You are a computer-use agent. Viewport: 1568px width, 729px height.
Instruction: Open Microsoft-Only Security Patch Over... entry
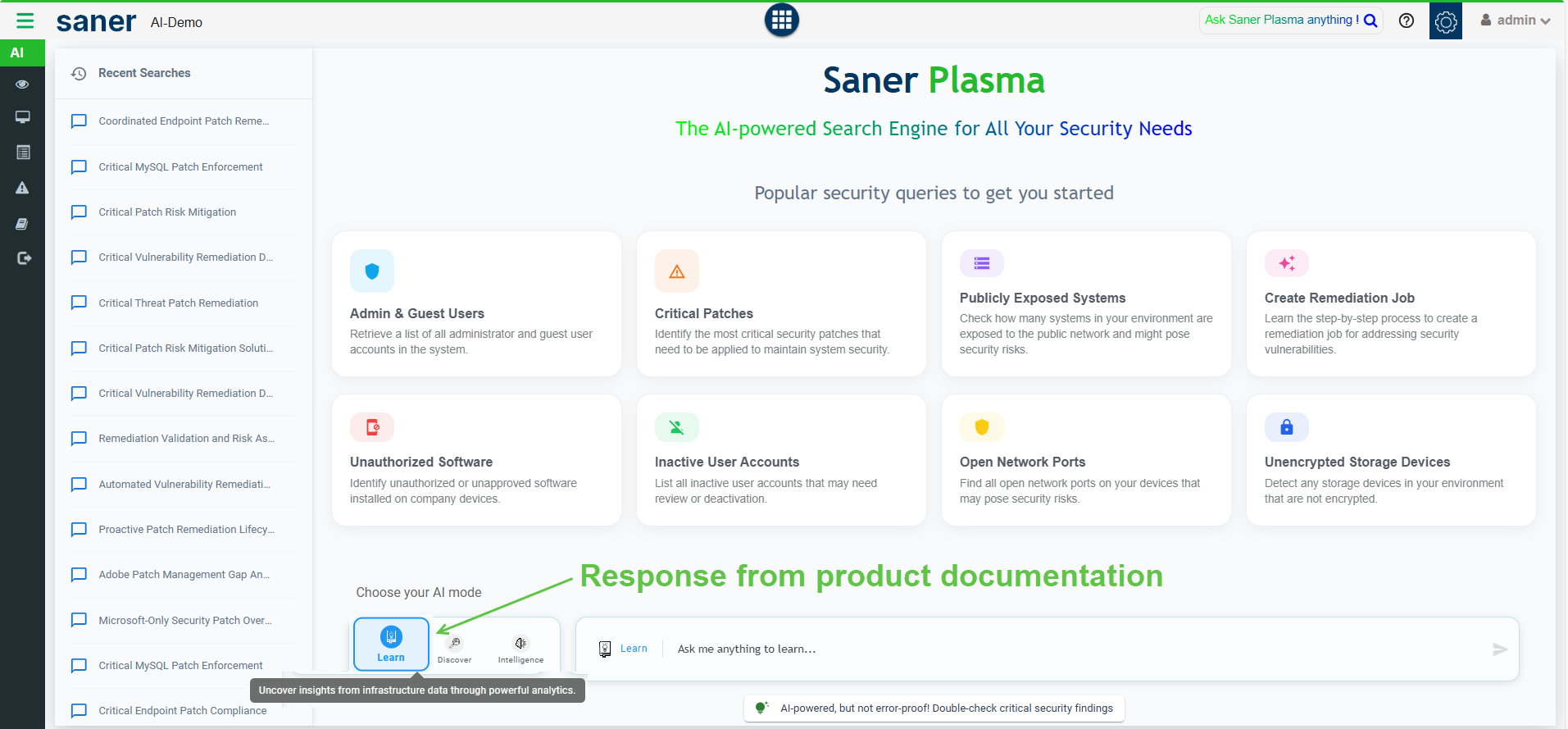184,621
